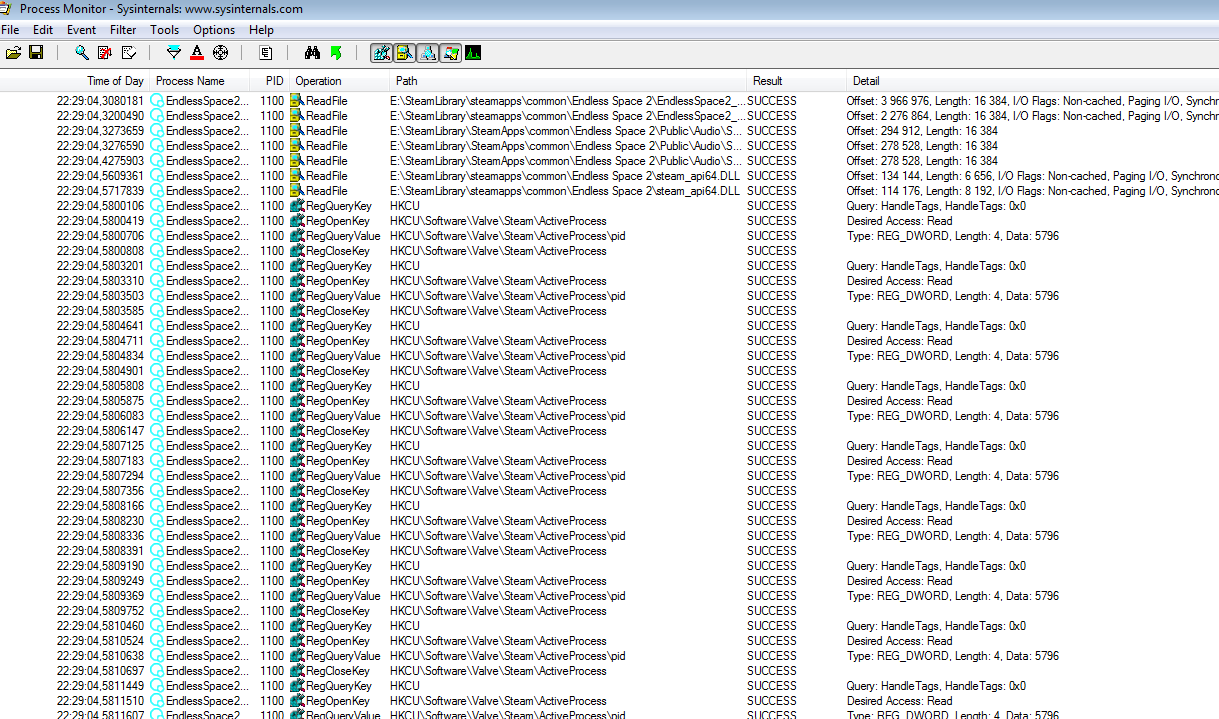Toggle show file system activity filter

coord(404,53)
